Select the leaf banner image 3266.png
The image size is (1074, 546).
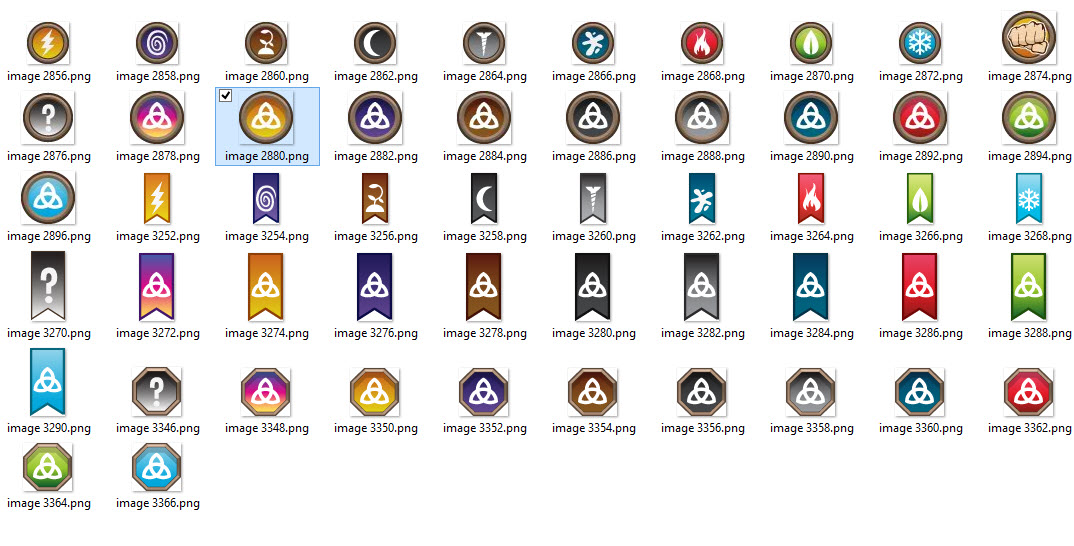(x=919, y=198)
